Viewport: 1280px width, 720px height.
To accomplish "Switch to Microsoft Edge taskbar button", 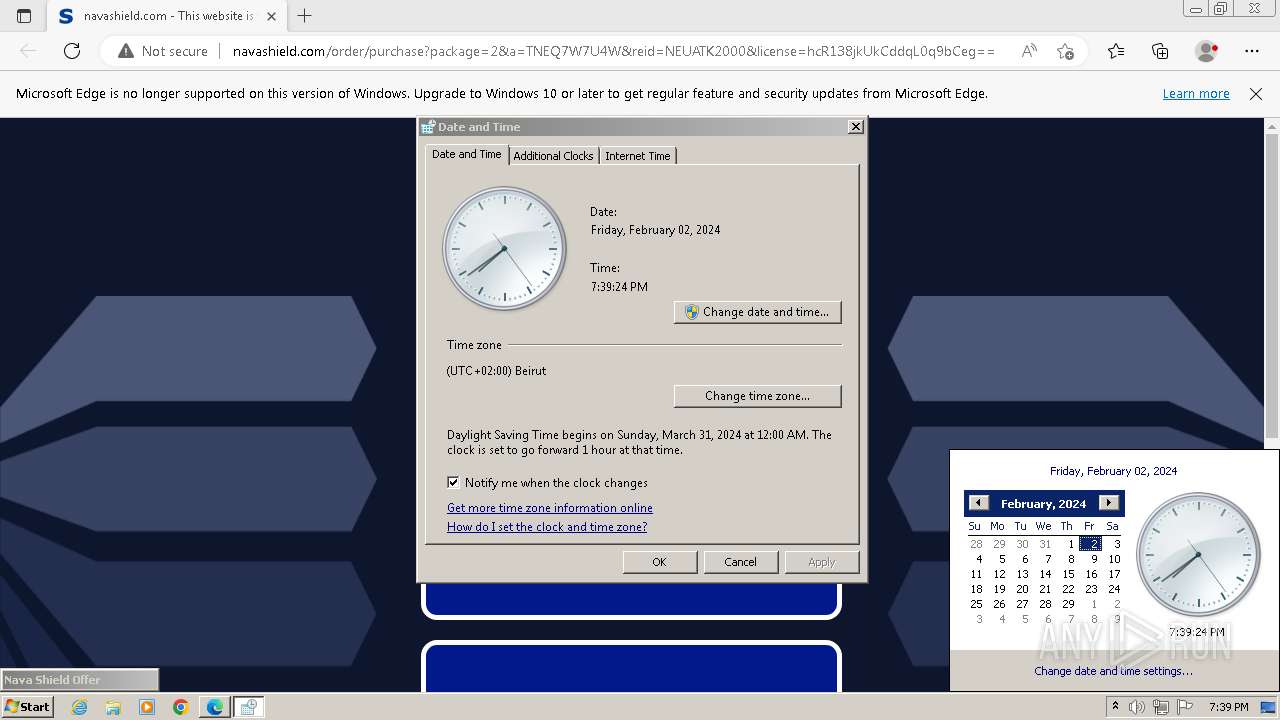I will click(215, 707).
